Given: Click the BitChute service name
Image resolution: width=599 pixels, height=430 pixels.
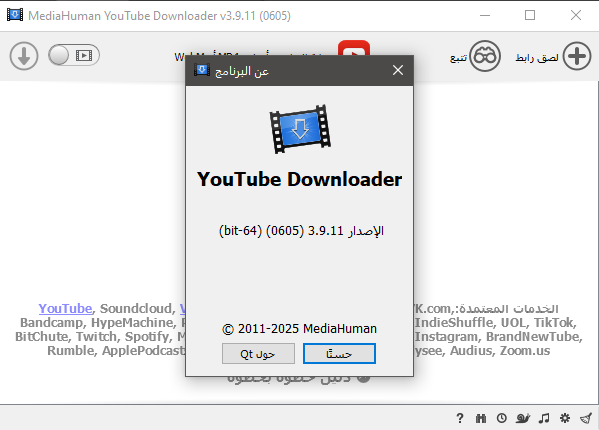Looking at the screenshot, I should 41,336.
